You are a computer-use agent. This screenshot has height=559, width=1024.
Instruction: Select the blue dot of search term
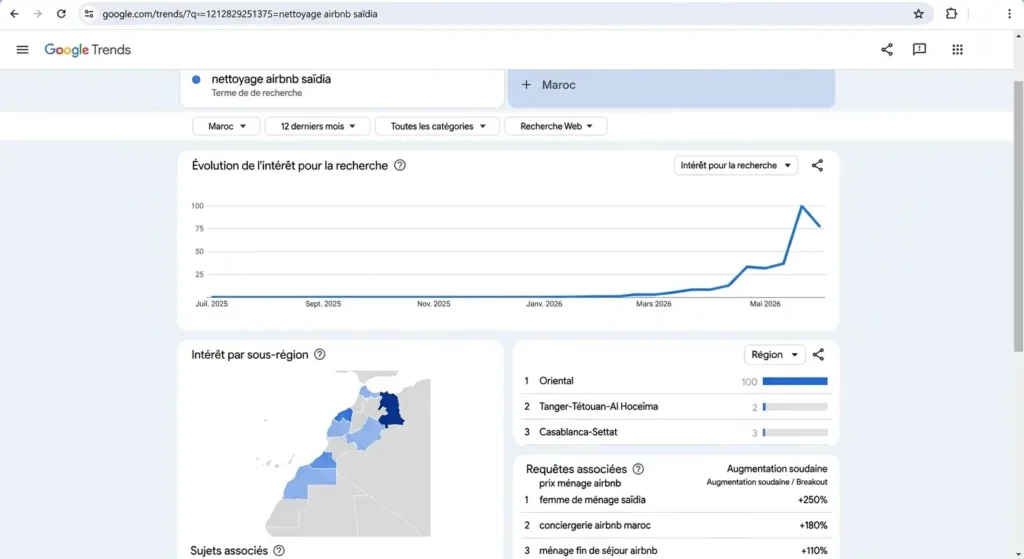click(196, 80)
